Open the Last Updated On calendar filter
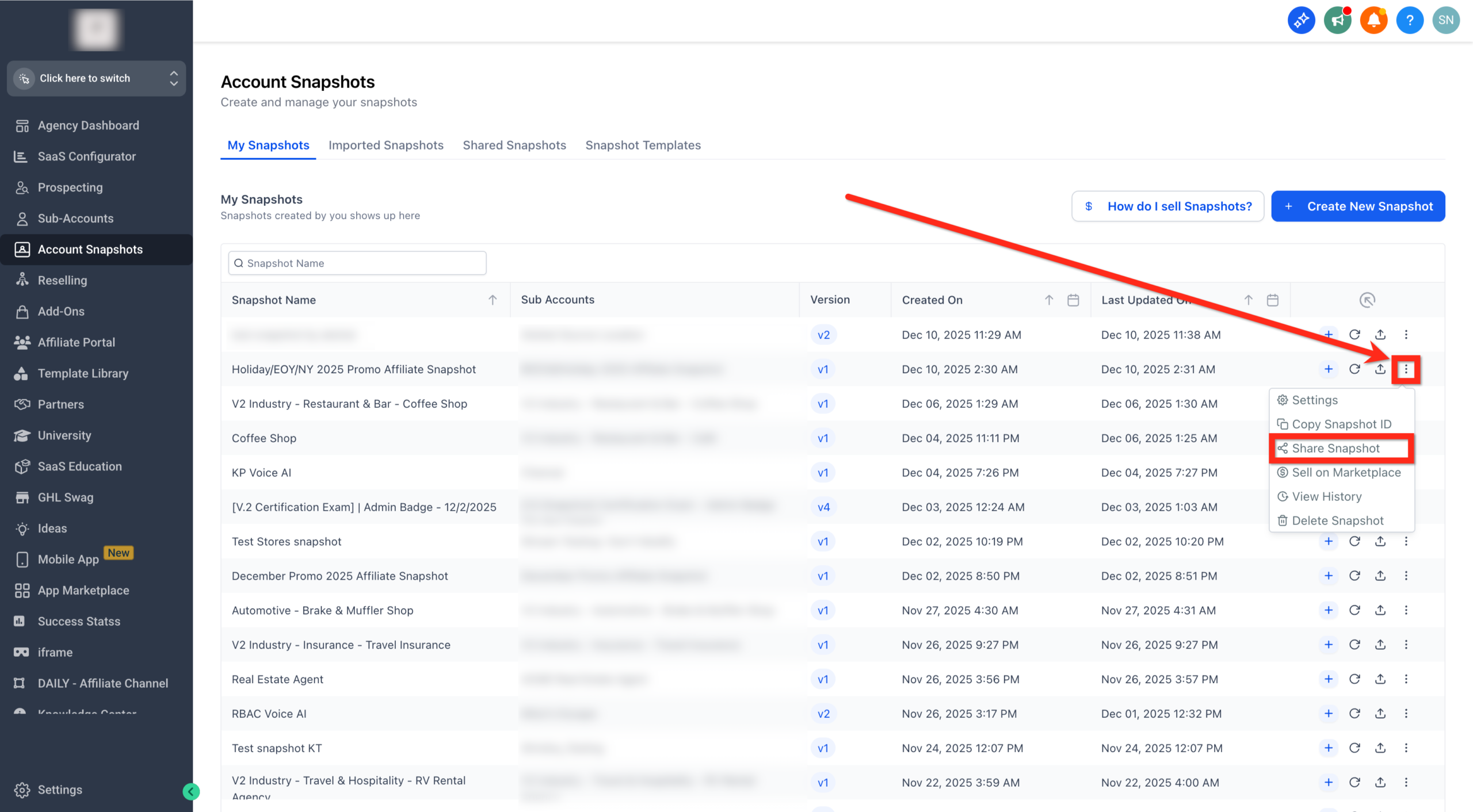 1272,300
